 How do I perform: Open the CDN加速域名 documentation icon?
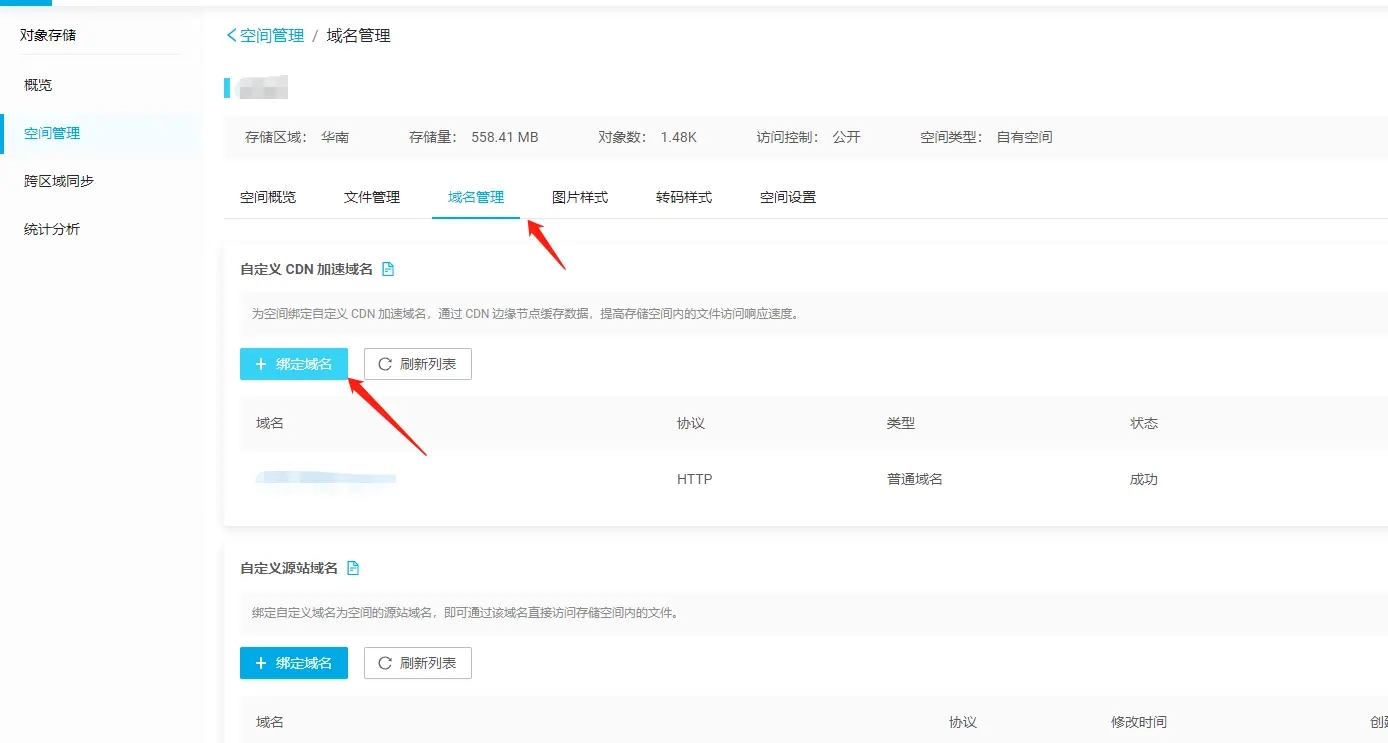point(388,269)
